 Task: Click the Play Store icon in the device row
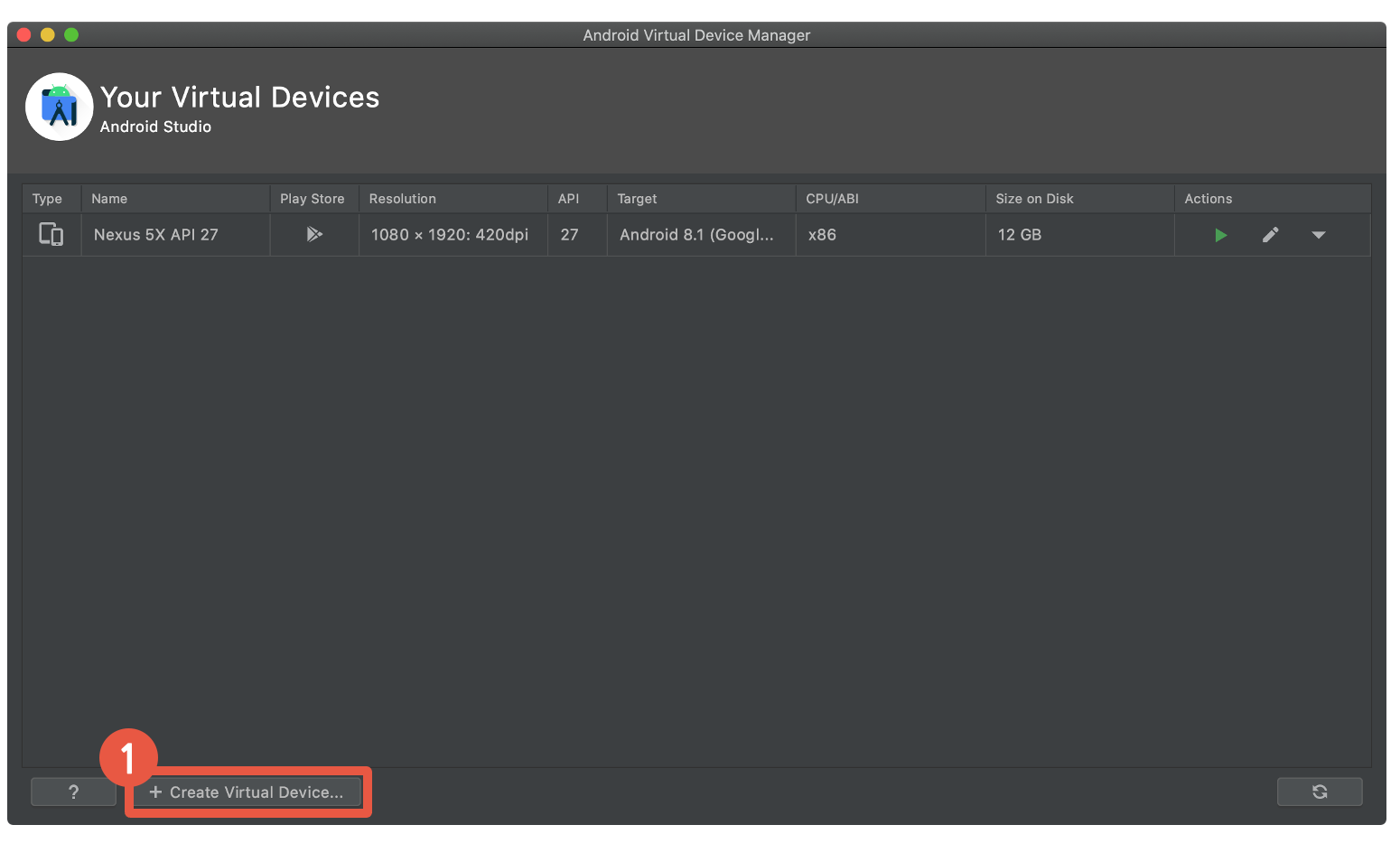314,234
